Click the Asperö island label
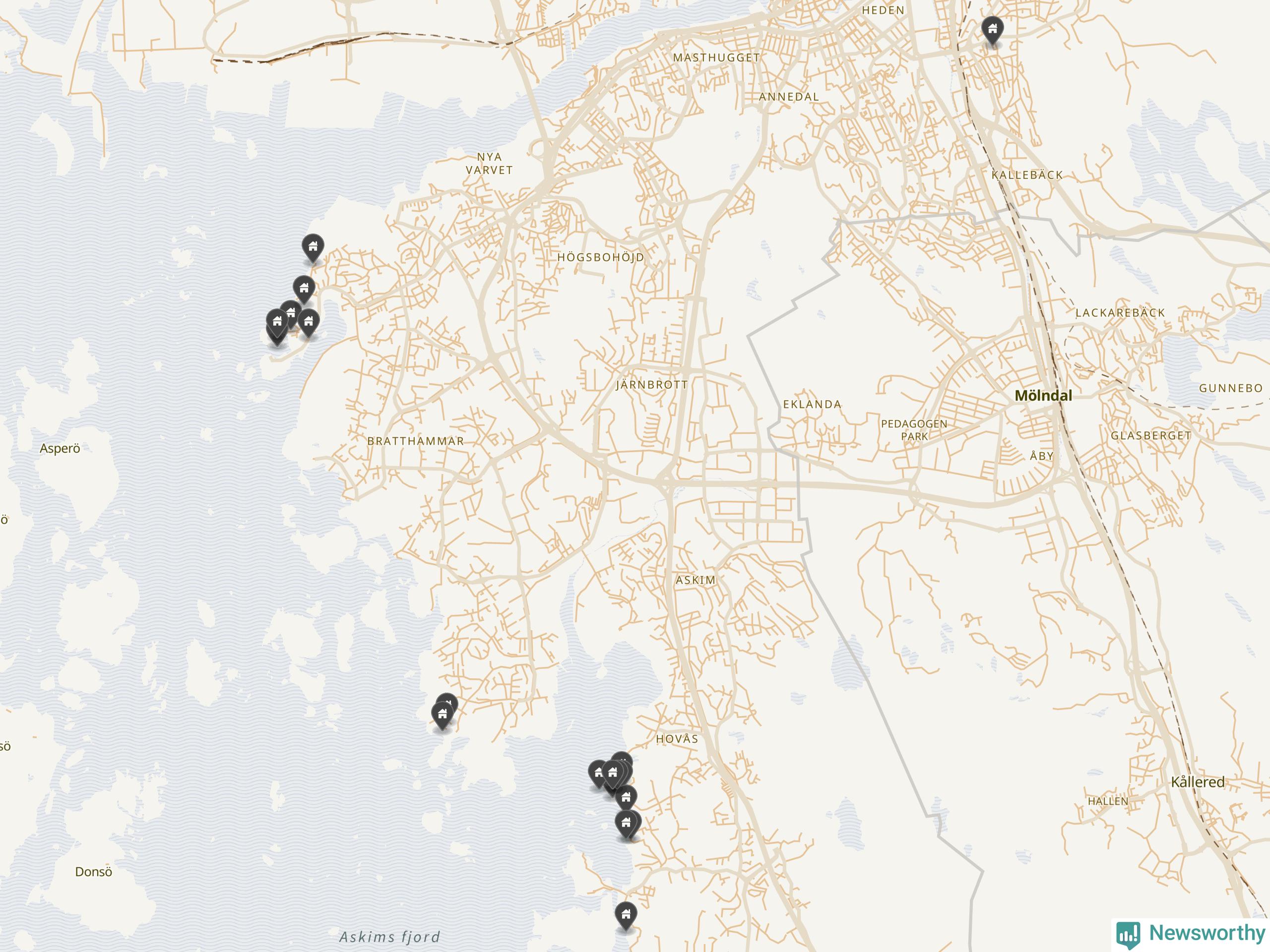 coord(60,449)
